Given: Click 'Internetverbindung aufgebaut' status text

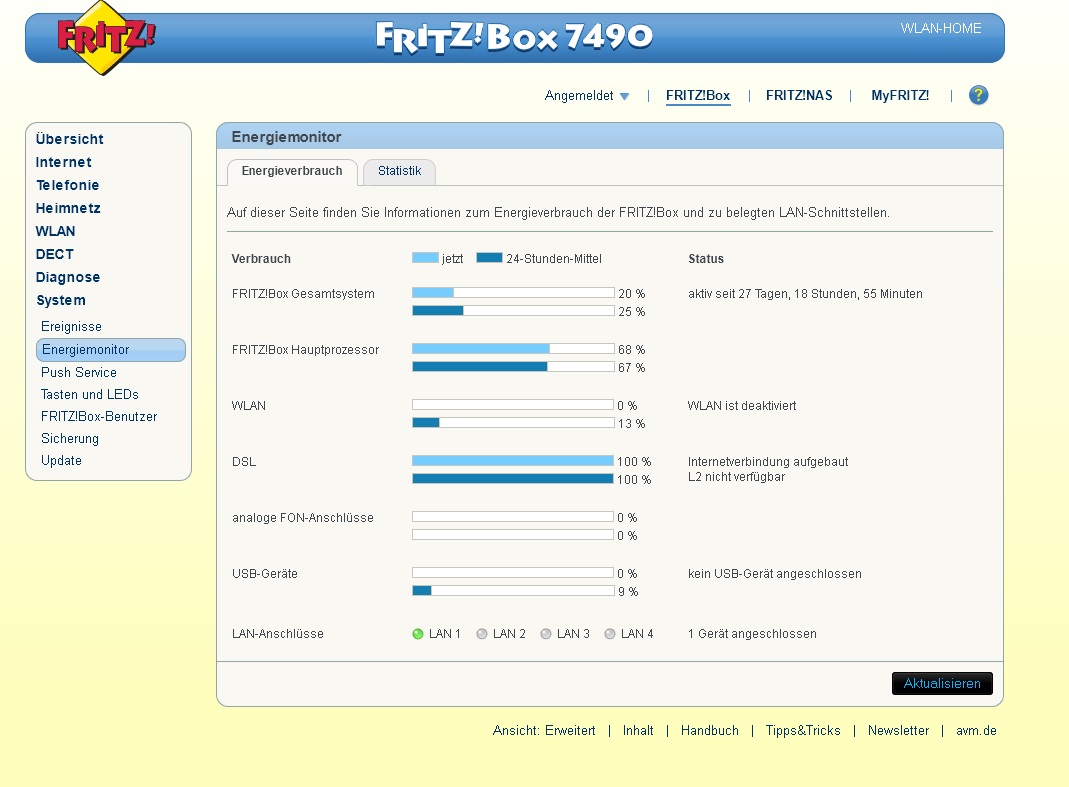Looking at the screenshot, I should (768, 462).
